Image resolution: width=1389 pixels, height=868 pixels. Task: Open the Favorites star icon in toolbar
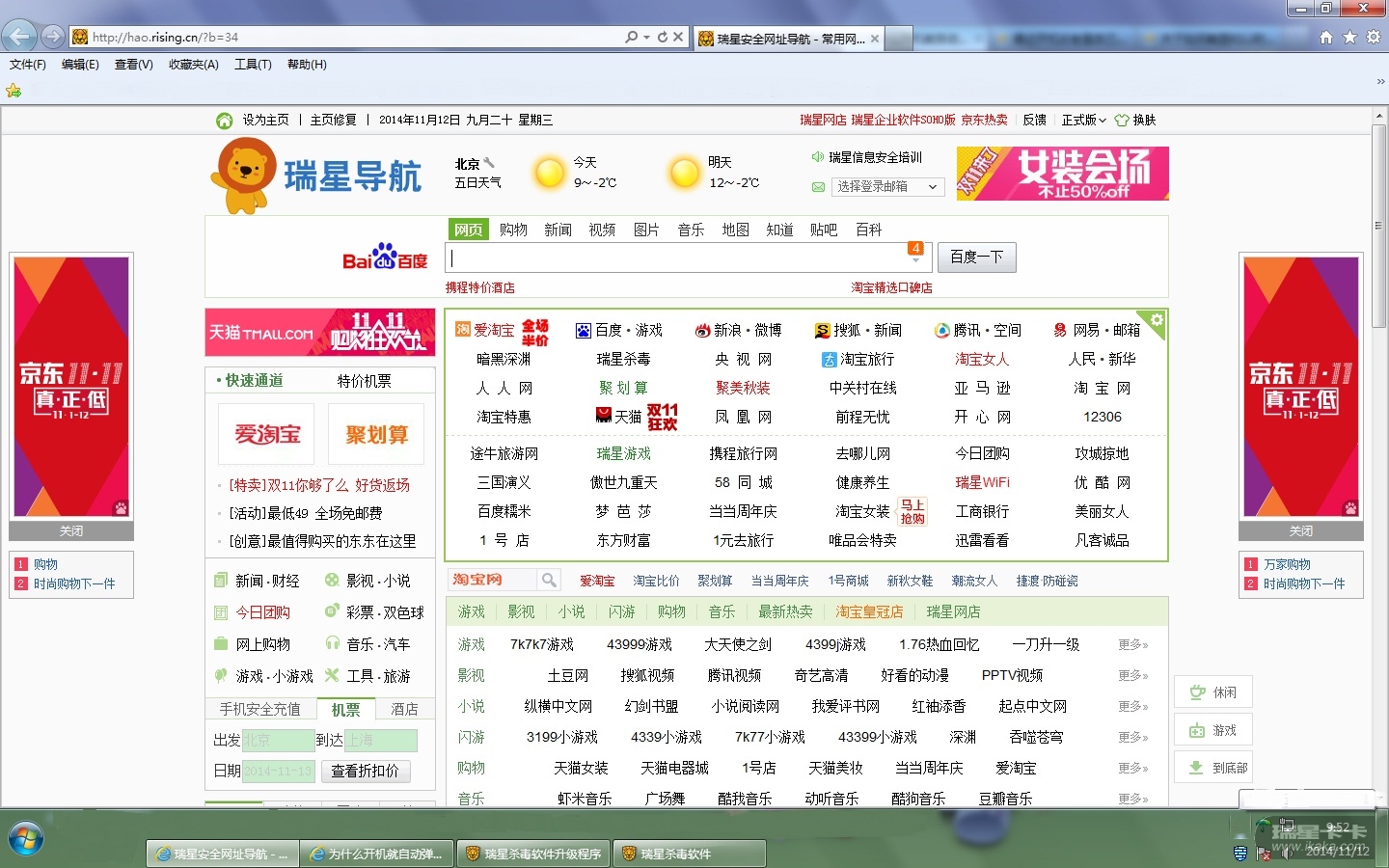pos(1349,37)
